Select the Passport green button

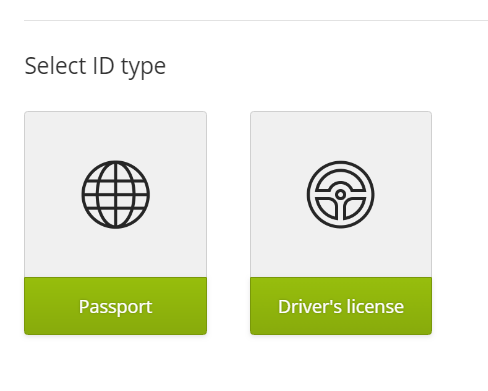pyautogui.click(x=115, y=306)
